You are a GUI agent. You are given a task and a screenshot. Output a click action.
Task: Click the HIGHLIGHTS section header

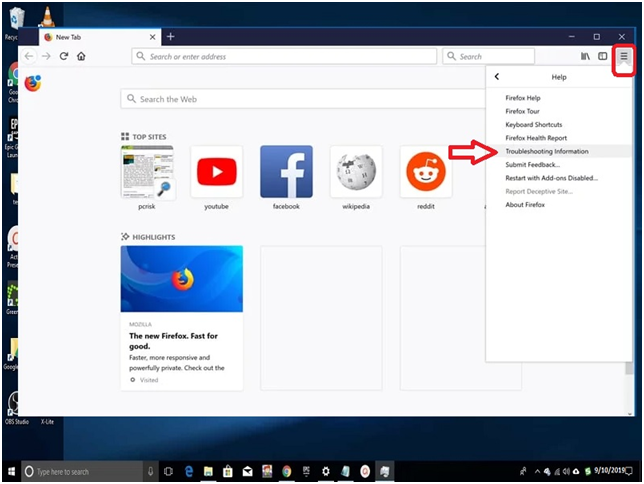(x=148, y=237)
